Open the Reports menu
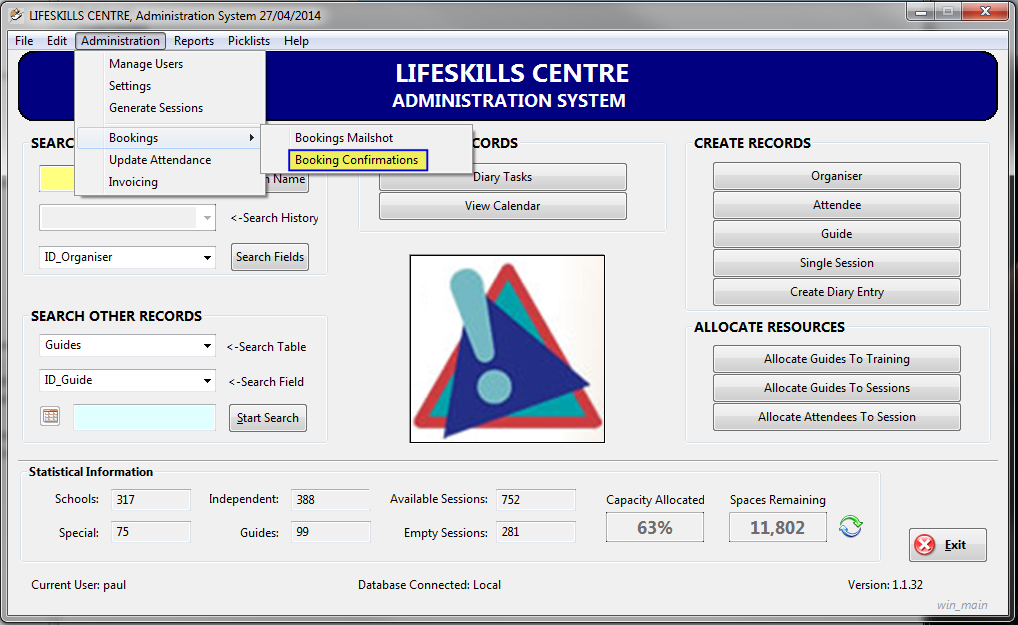The height and width of the screenshot is (625, 1018). click(x=194, y=41)
